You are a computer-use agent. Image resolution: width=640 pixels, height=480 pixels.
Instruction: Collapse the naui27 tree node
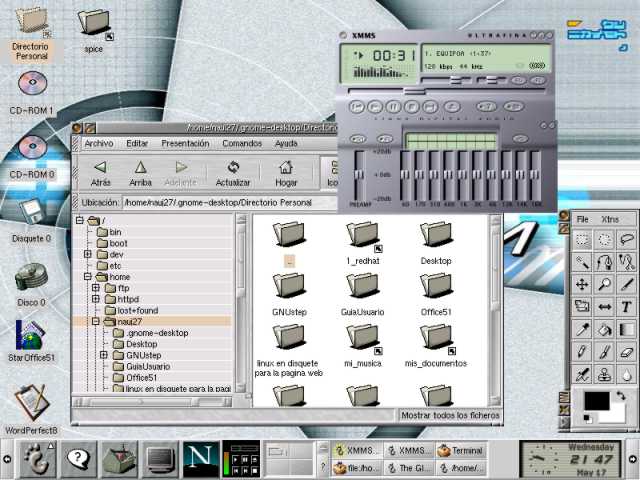click(96, 321)
